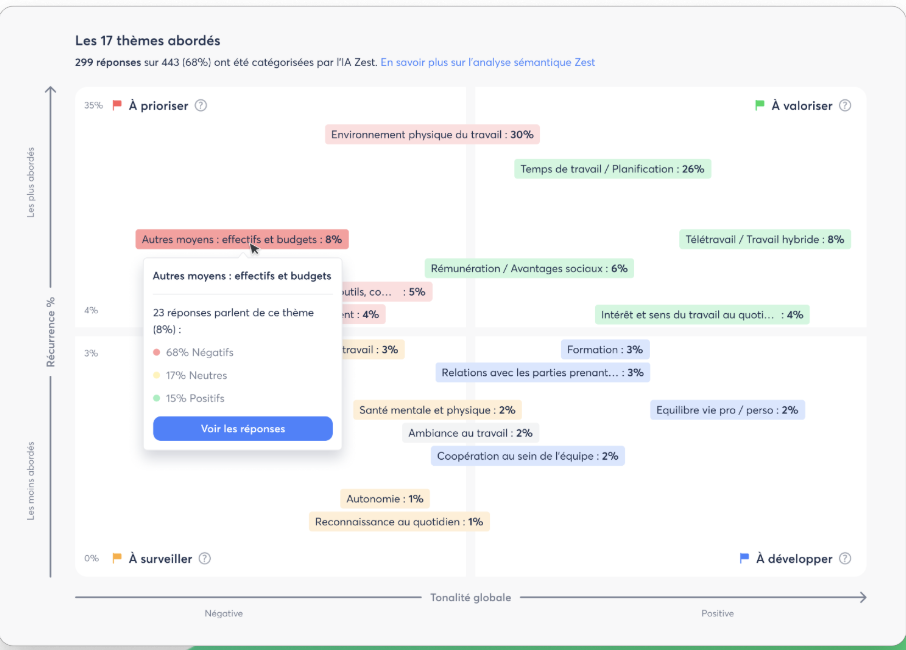Click the orange À surveiller flag icon

click(x=117, y=558)
